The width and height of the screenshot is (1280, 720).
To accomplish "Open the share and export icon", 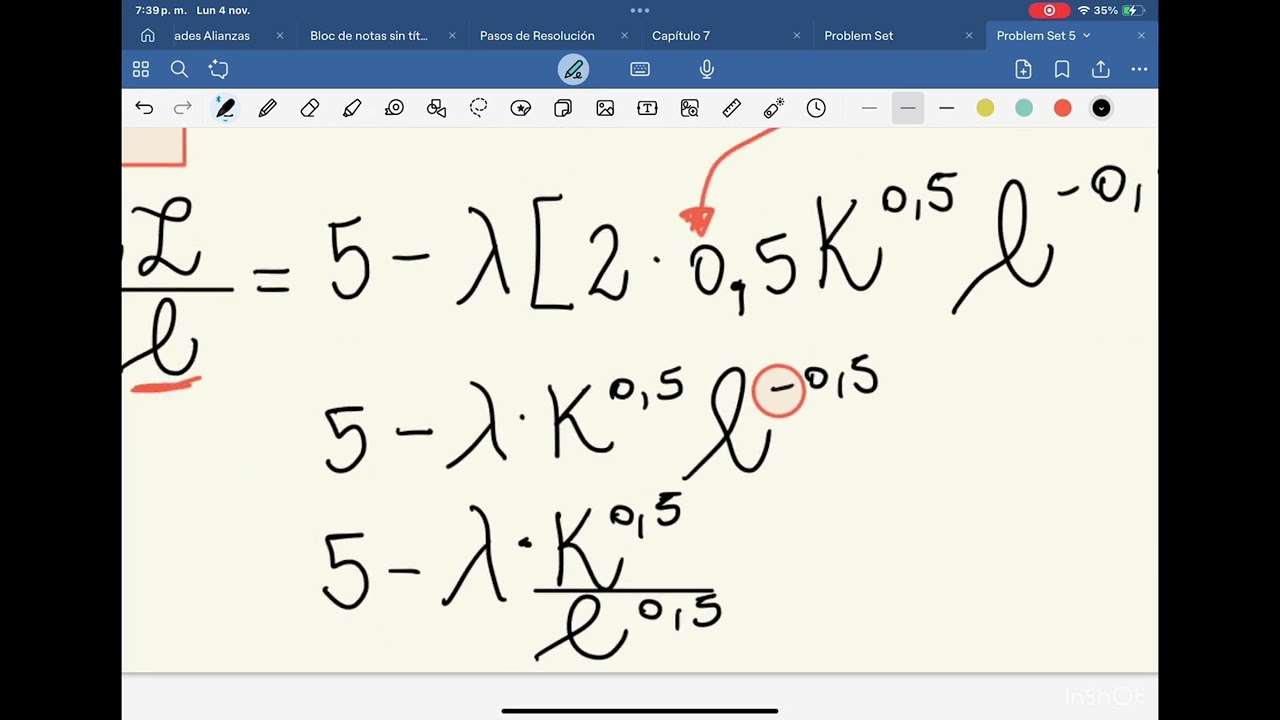I will (x=1101, y=69).
